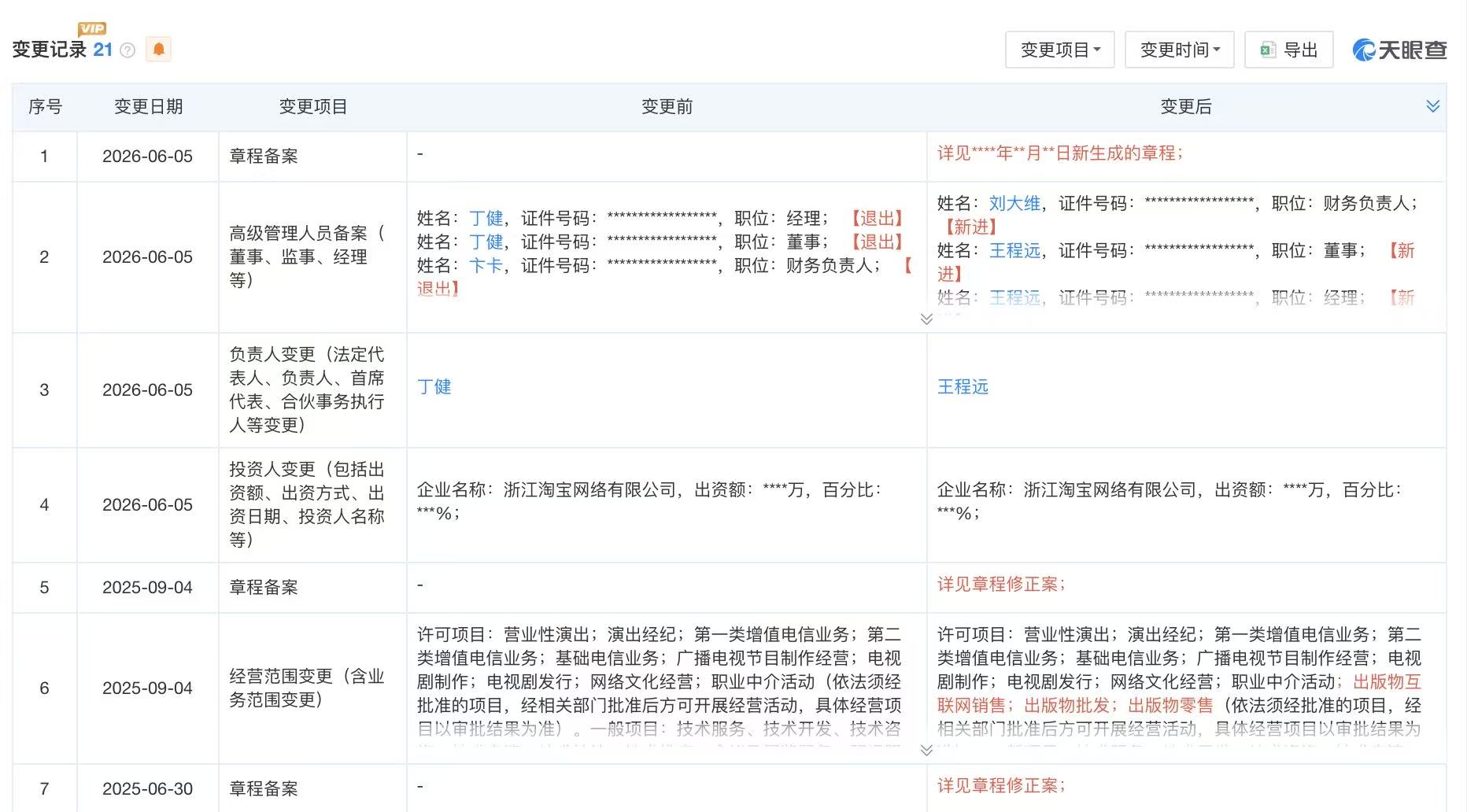The width and height of the screenshot is (1467, 812).
Task: Open 丁健 link listed as 经理
Action: [x=486, y=218]
